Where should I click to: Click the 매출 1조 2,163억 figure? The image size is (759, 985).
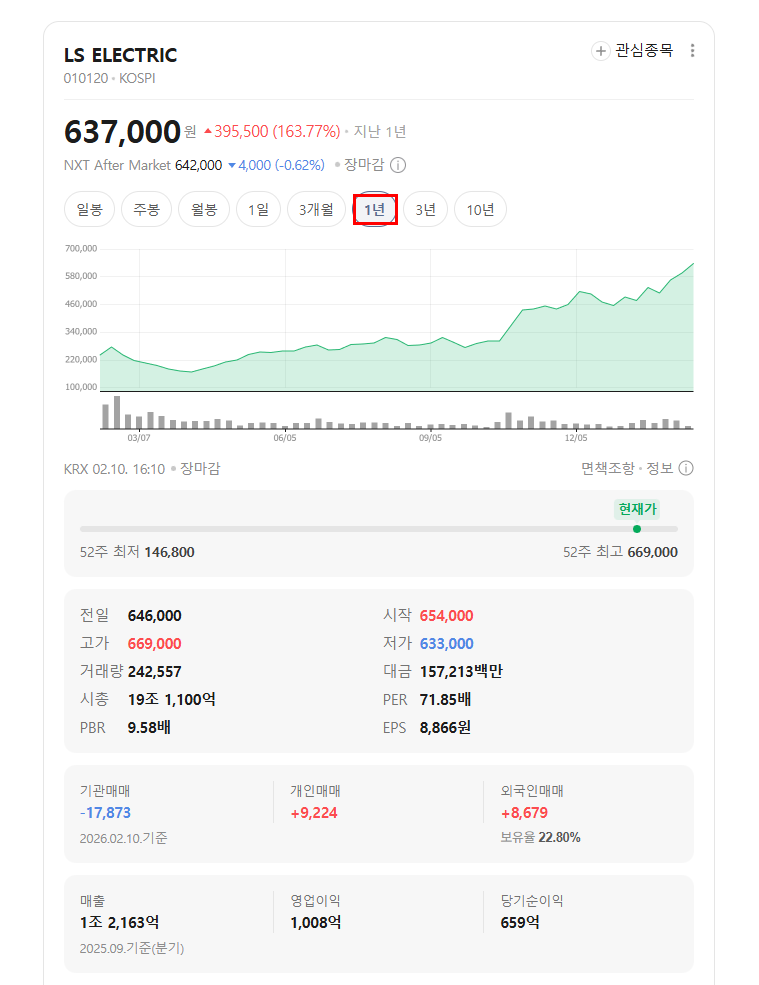[119, 923]
